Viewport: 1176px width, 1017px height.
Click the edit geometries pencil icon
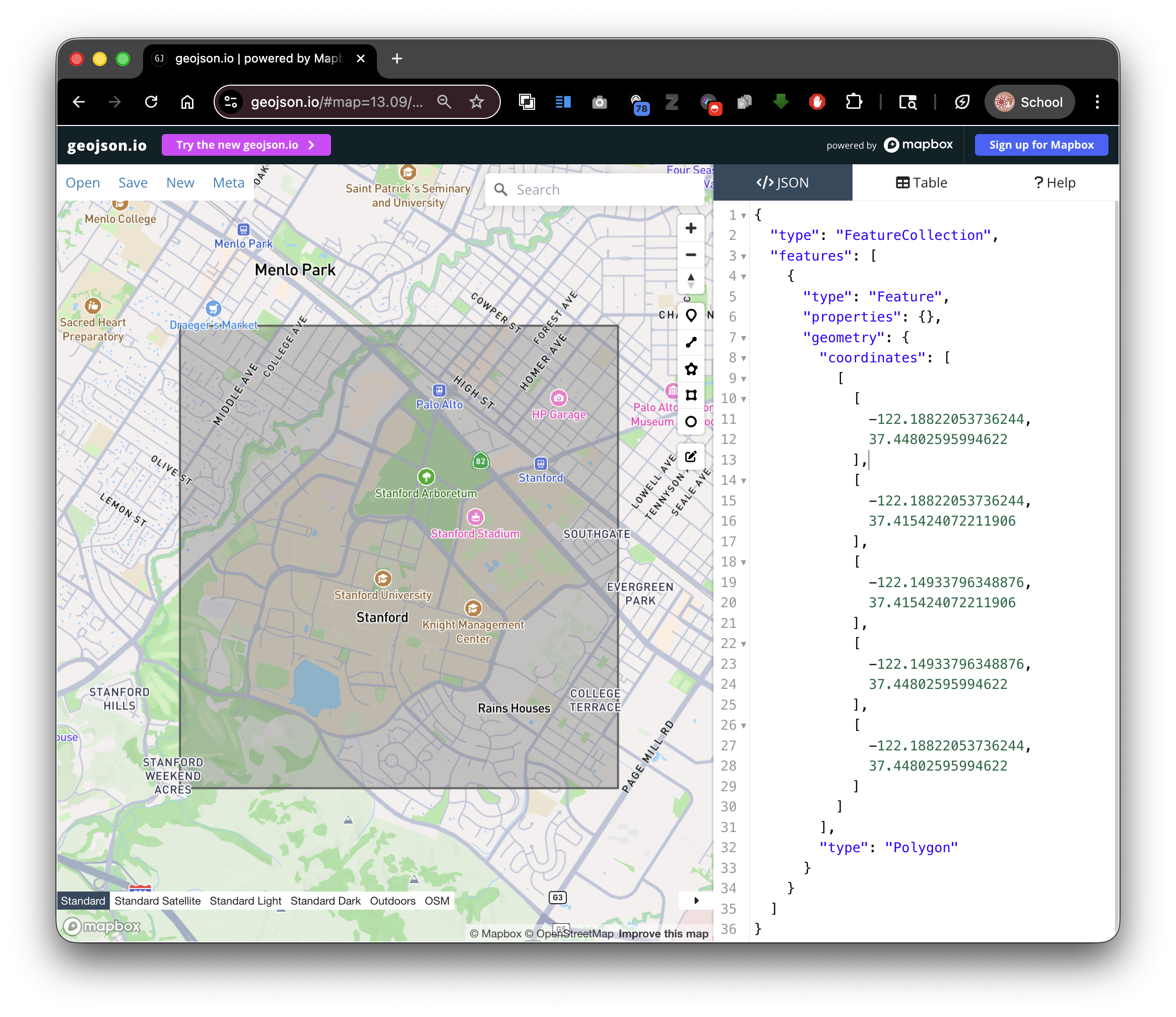click(x=691, y=457)
